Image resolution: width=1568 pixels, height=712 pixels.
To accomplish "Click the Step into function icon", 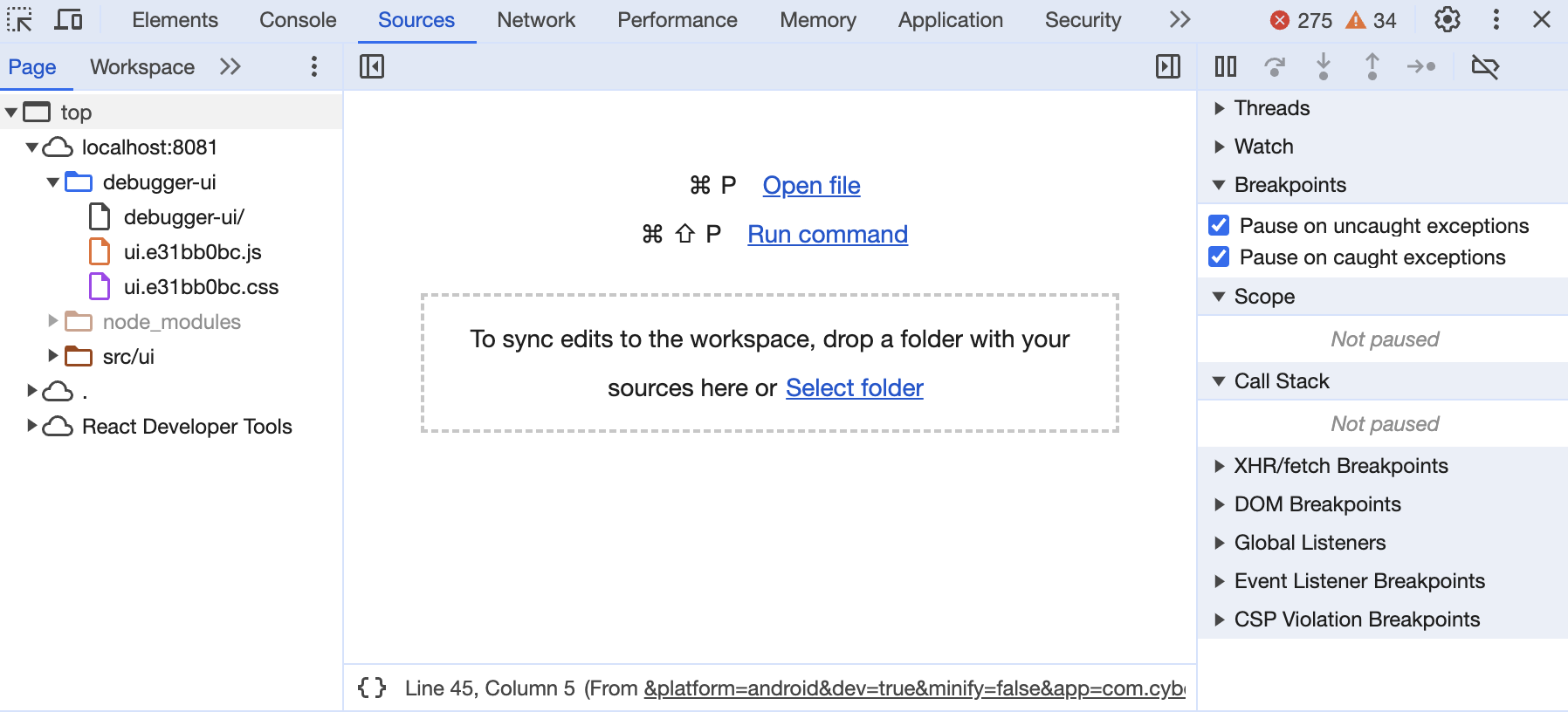I will pos(1324,66).
